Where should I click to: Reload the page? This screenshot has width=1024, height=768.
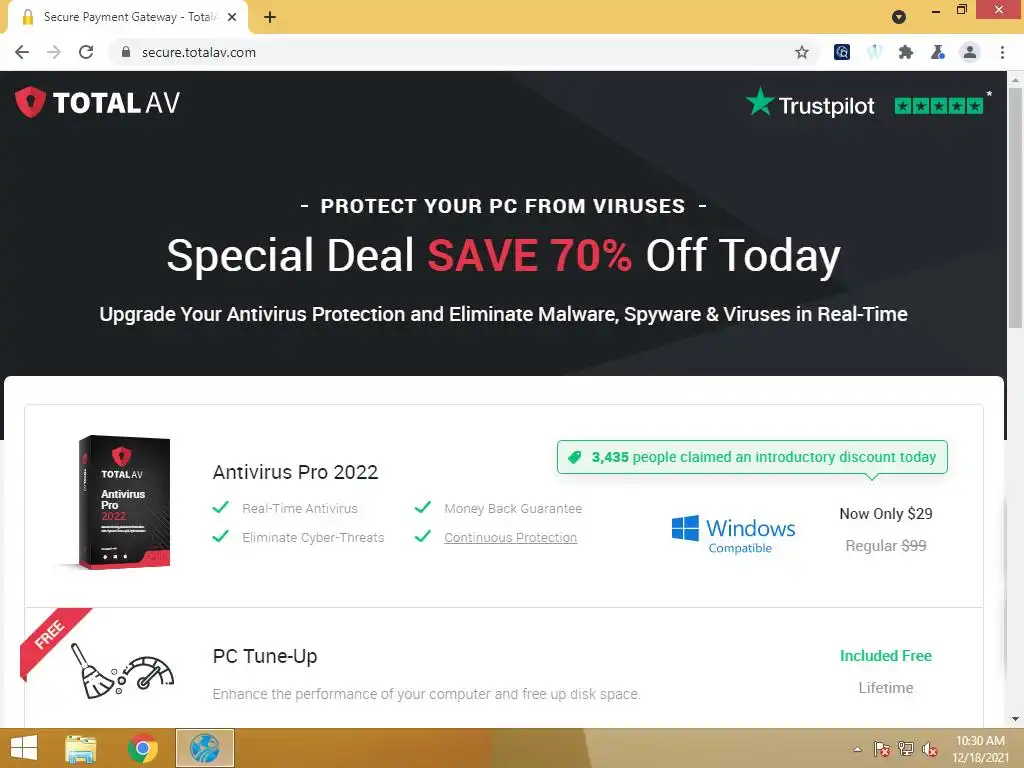[86, 52]
